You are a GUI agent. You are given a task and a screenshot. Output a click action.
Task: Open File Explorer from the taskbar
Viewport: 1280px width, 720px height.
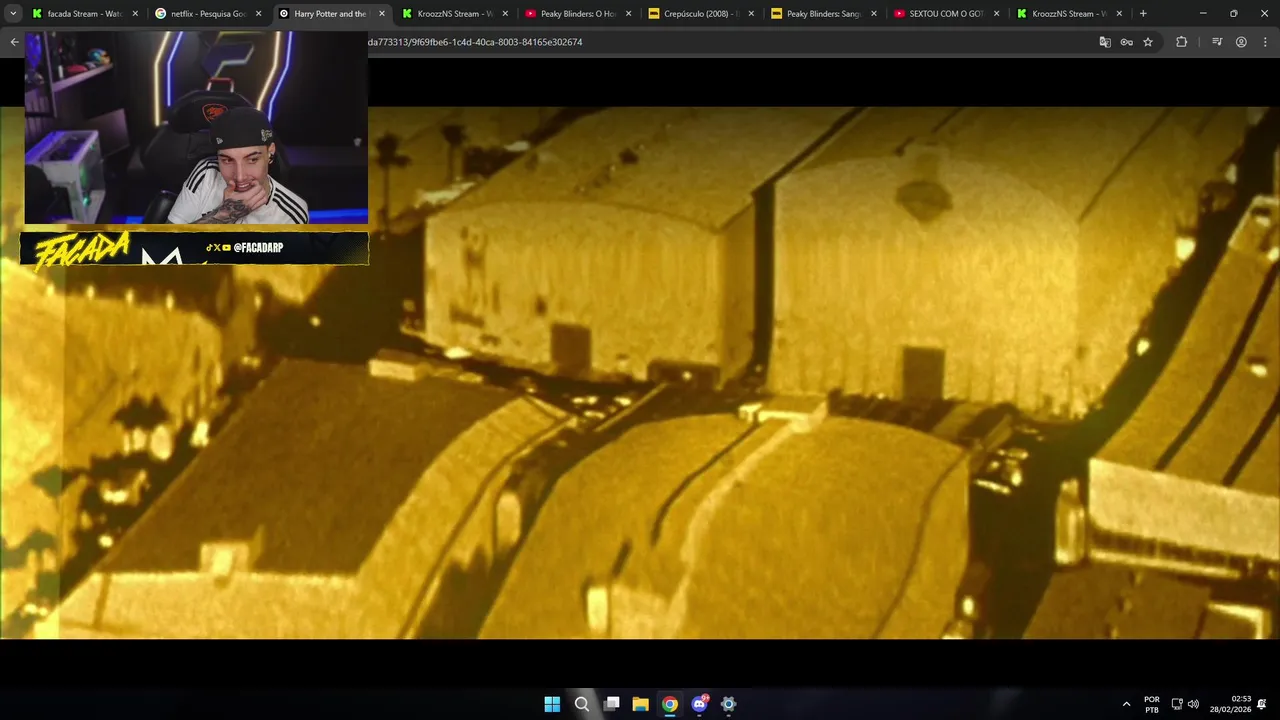coord(640,704)
